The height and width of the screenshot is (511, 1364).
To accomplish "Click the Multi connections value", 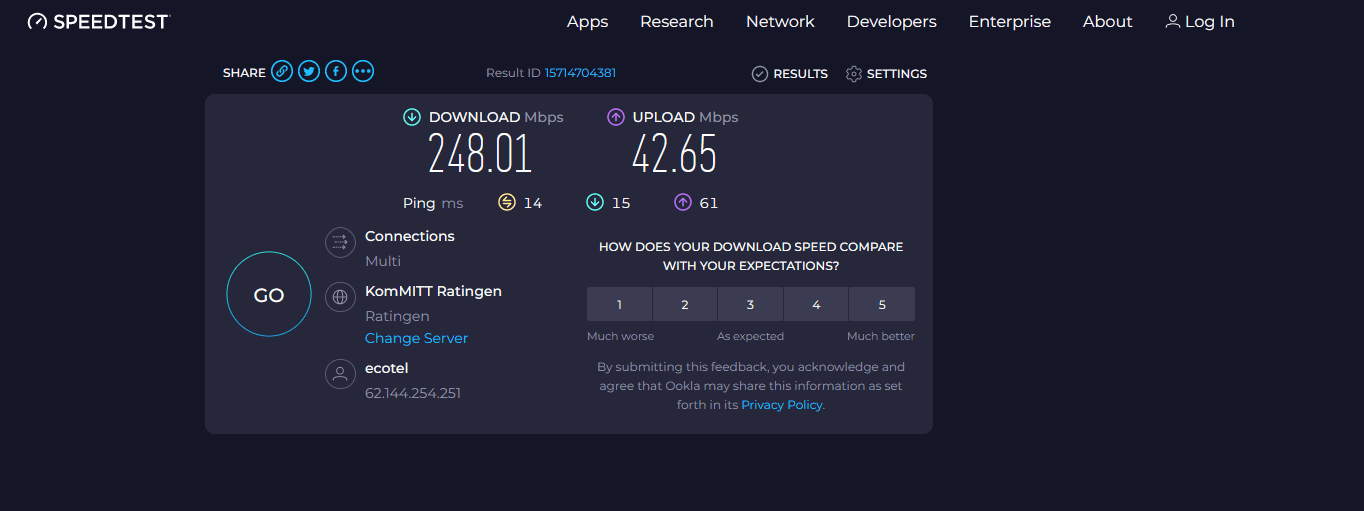I will pyautogui.click(x=383, y=261).
